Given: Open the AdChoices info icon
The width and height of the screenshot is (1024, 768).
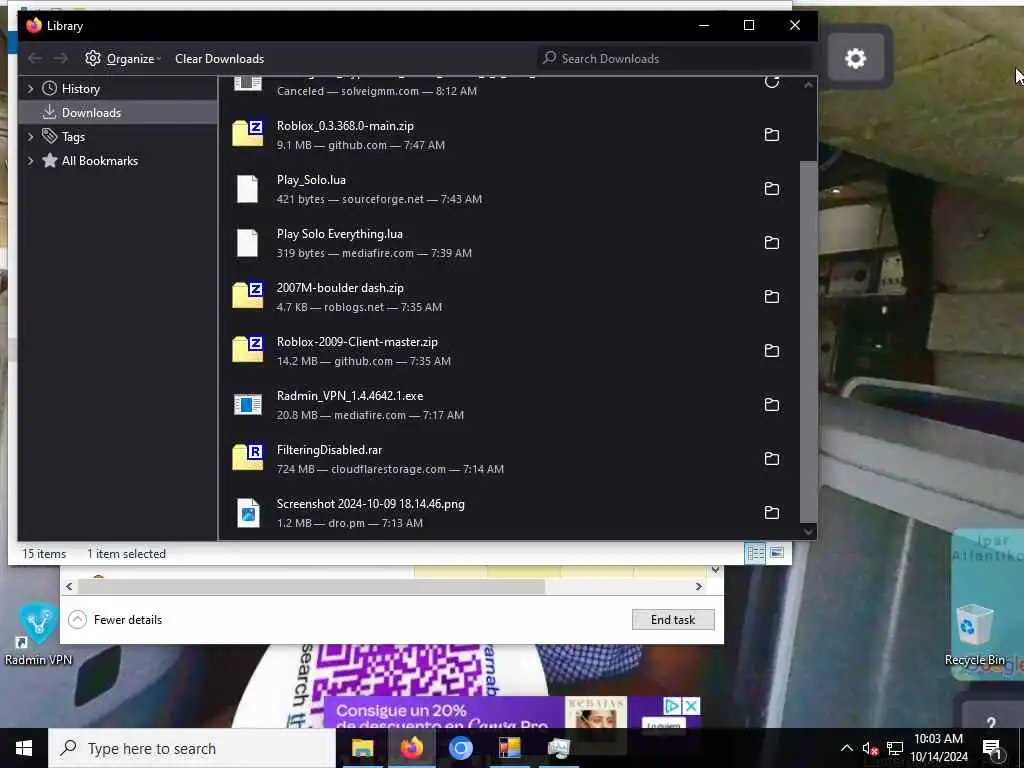Looking at the screenshot, I should point(672,706).
